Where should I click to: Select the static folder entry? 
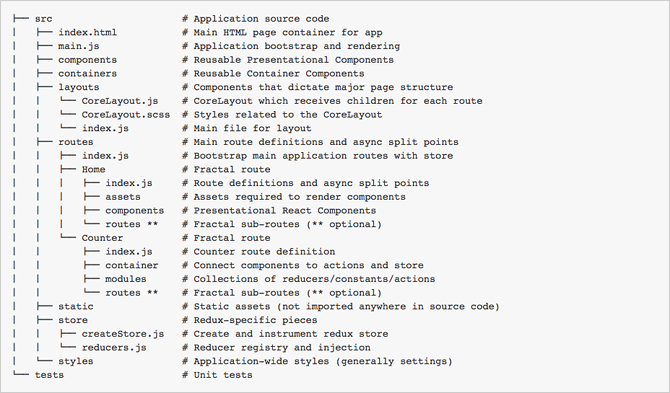tap(76, 306)
